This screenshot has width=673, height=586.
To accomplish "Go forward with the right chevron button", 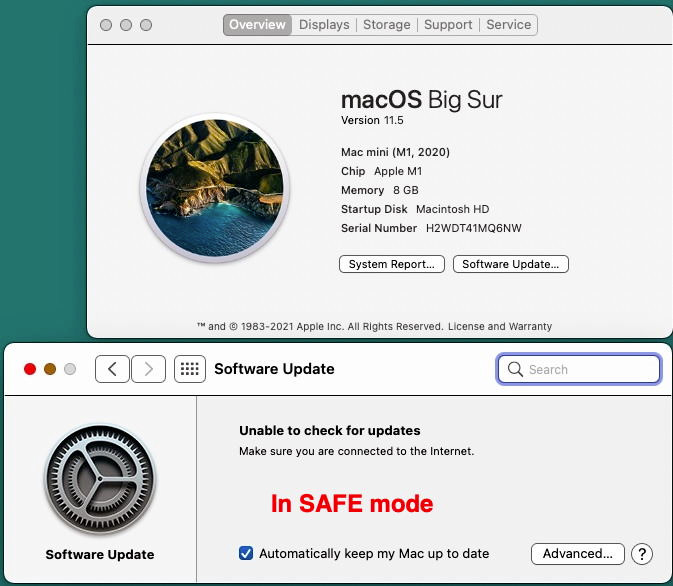I will pos(149,369).
